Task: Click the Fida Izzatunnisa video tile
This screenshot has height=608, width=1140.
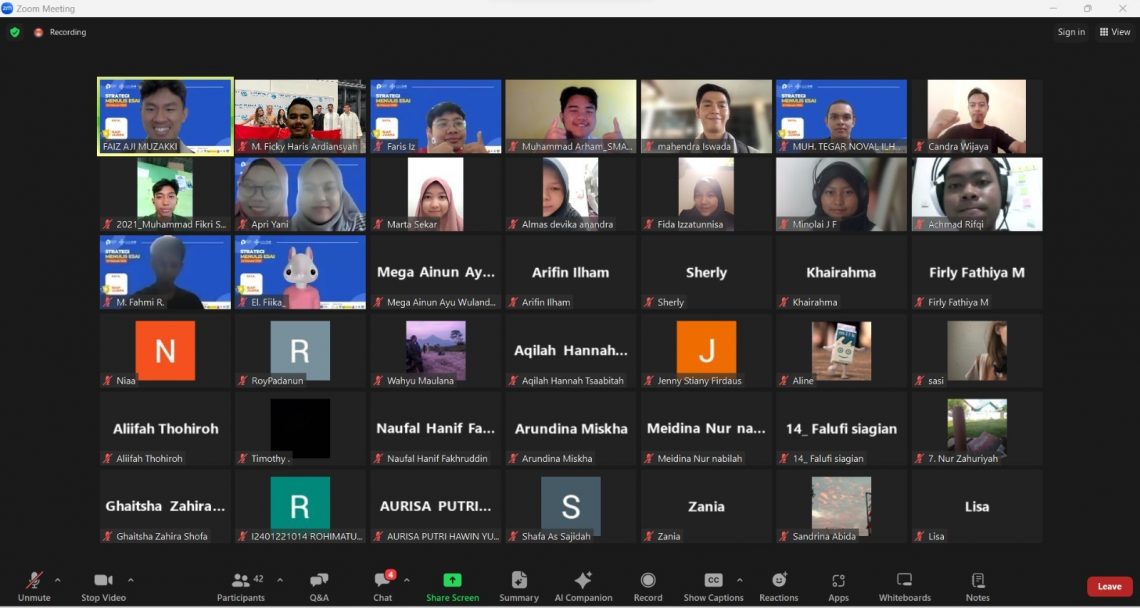Action: point(706,194)
